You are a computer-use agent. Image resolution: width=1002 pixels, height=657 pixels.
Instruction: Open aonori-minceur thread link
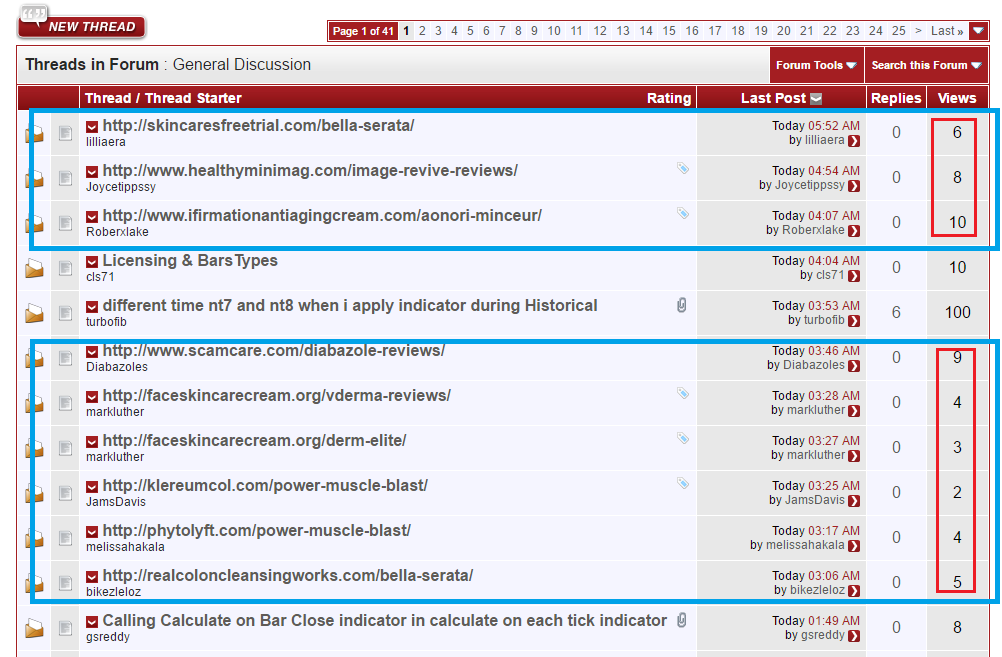tap(322, 215)
